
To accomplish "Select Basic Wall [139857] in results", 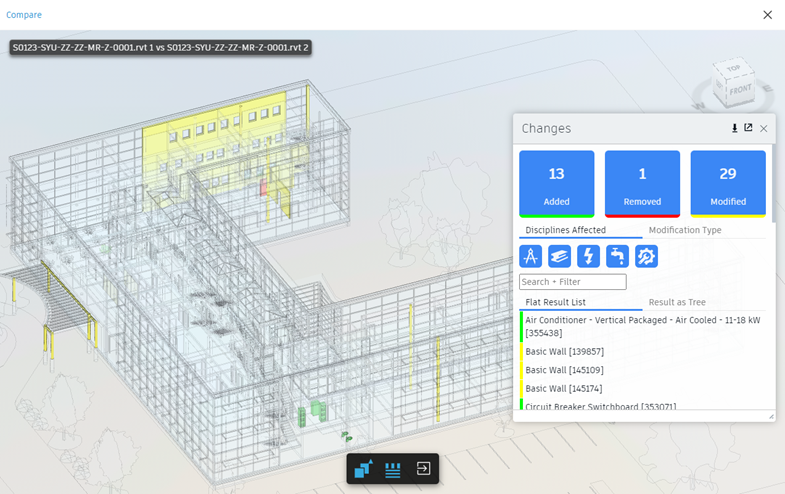I will tap(643, 351).
